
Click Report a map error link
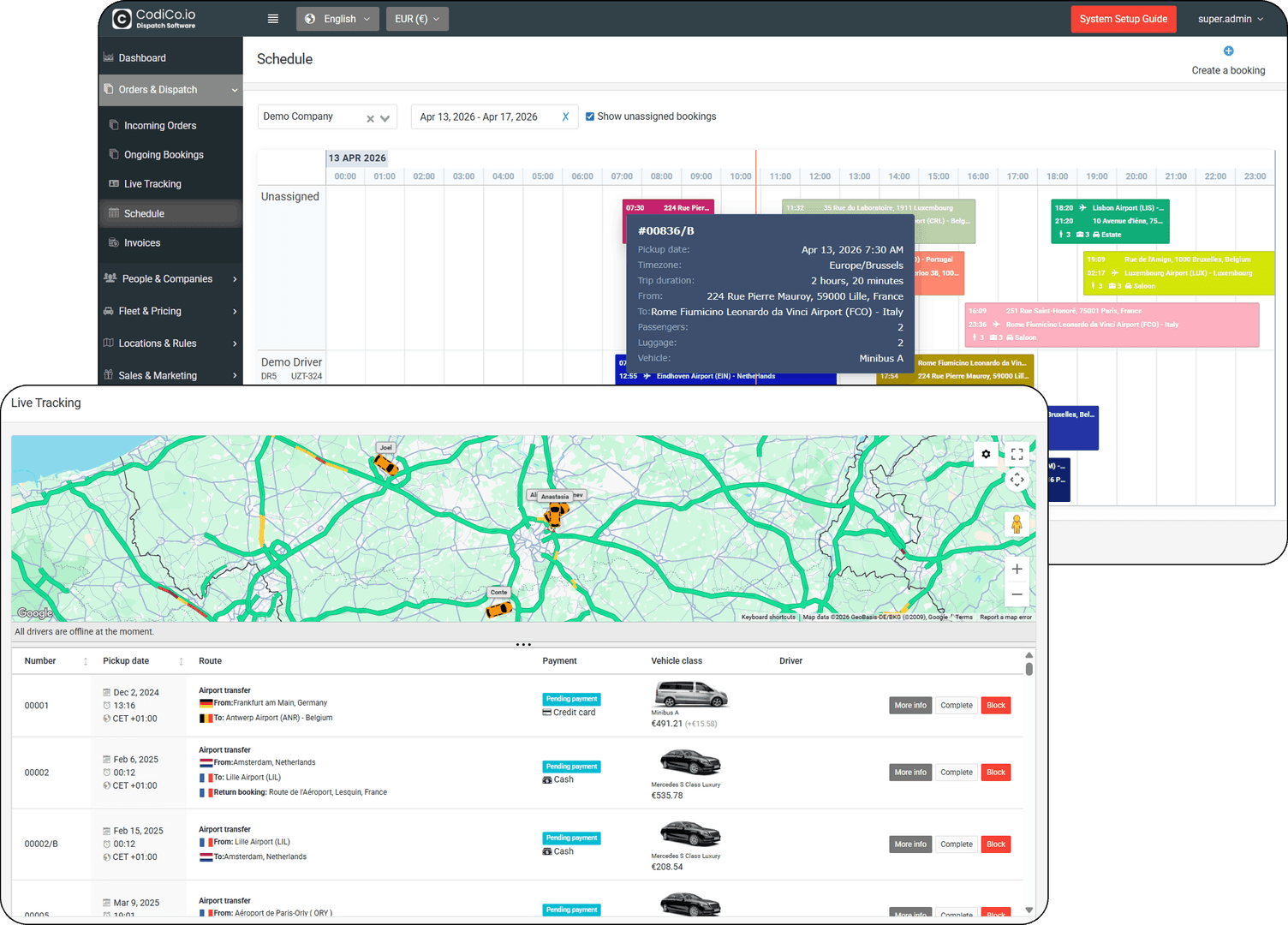[x=1005, y=618]
